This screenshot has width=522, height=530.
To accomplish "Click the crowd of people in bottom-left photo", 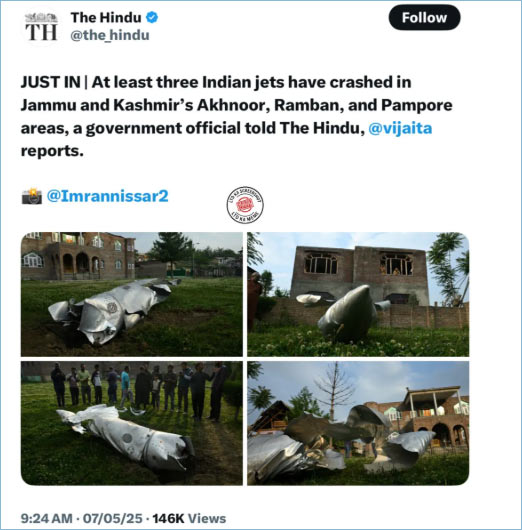I will pyautogui.click(x=140, y=389).
